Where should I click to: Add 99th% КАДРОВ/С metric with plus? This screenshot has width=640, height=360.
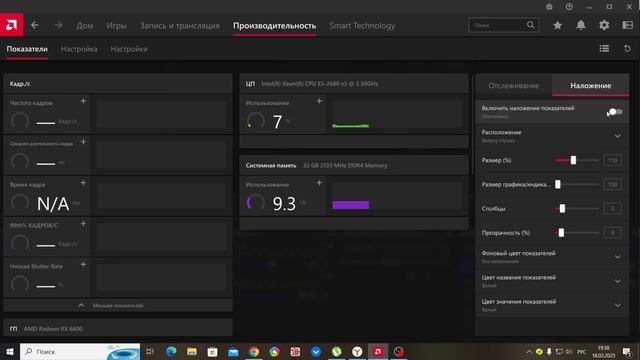(x=83, y=224)
